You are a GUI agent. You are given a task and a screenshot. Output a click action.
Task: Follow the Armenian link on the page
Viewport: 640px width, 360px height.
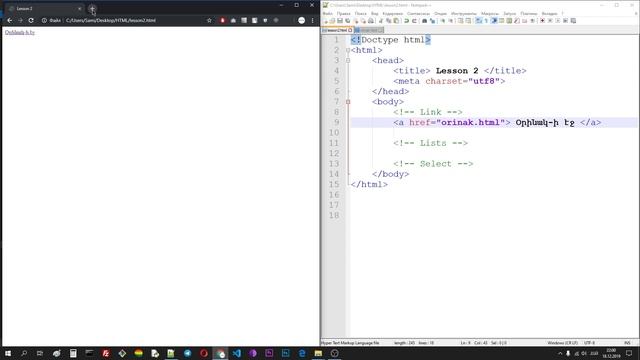(x=20, y=32)
